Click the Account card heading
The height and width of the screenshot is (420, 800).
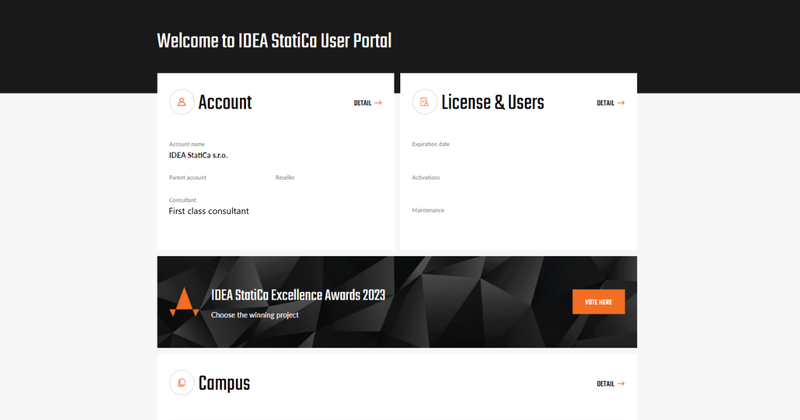[225, 102]
